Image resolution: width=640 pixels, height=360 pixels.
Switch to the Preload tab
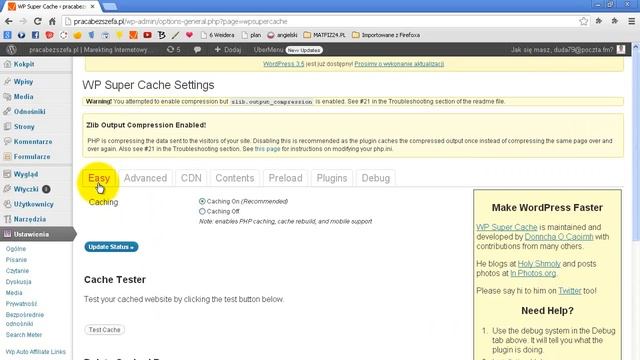285,178
